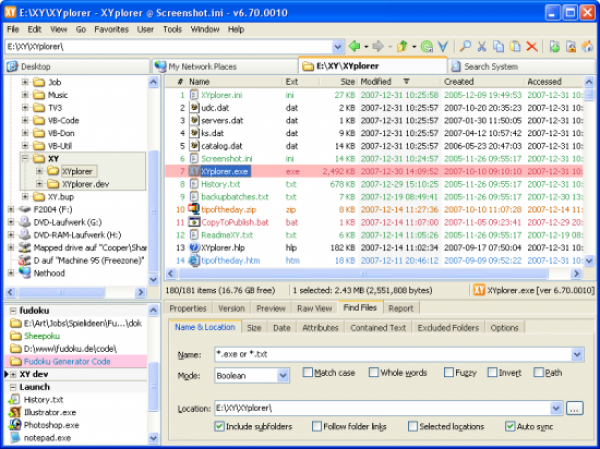Viewport: 600px width, 449px height.
Task: Toggle the Auto sync checkbox
Action: pyautogui.click(x=511, y=426)
